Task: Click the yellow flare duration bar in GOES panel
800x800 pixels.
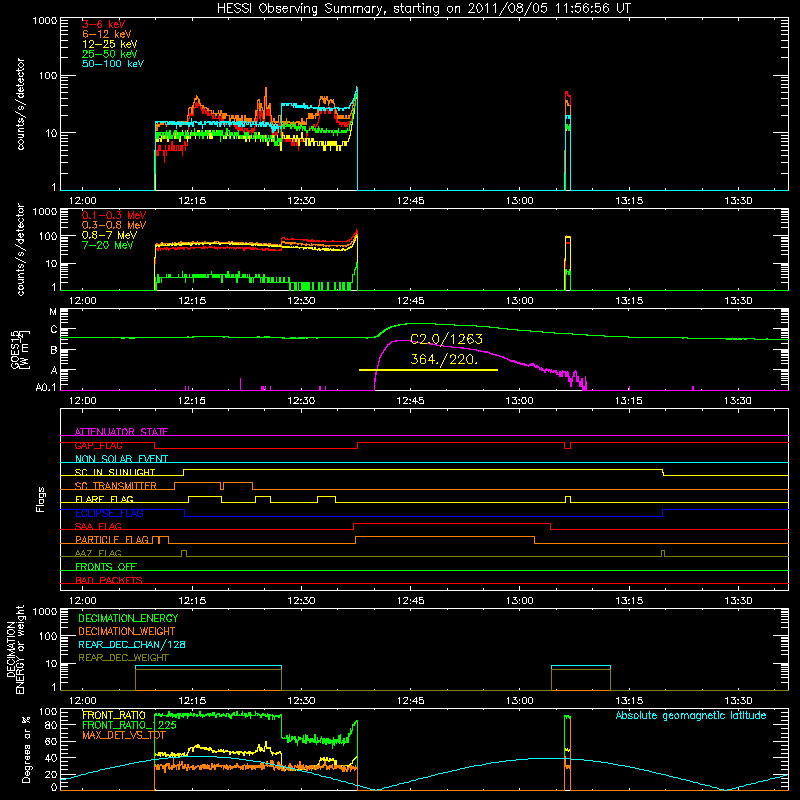Action: [428, 370]
